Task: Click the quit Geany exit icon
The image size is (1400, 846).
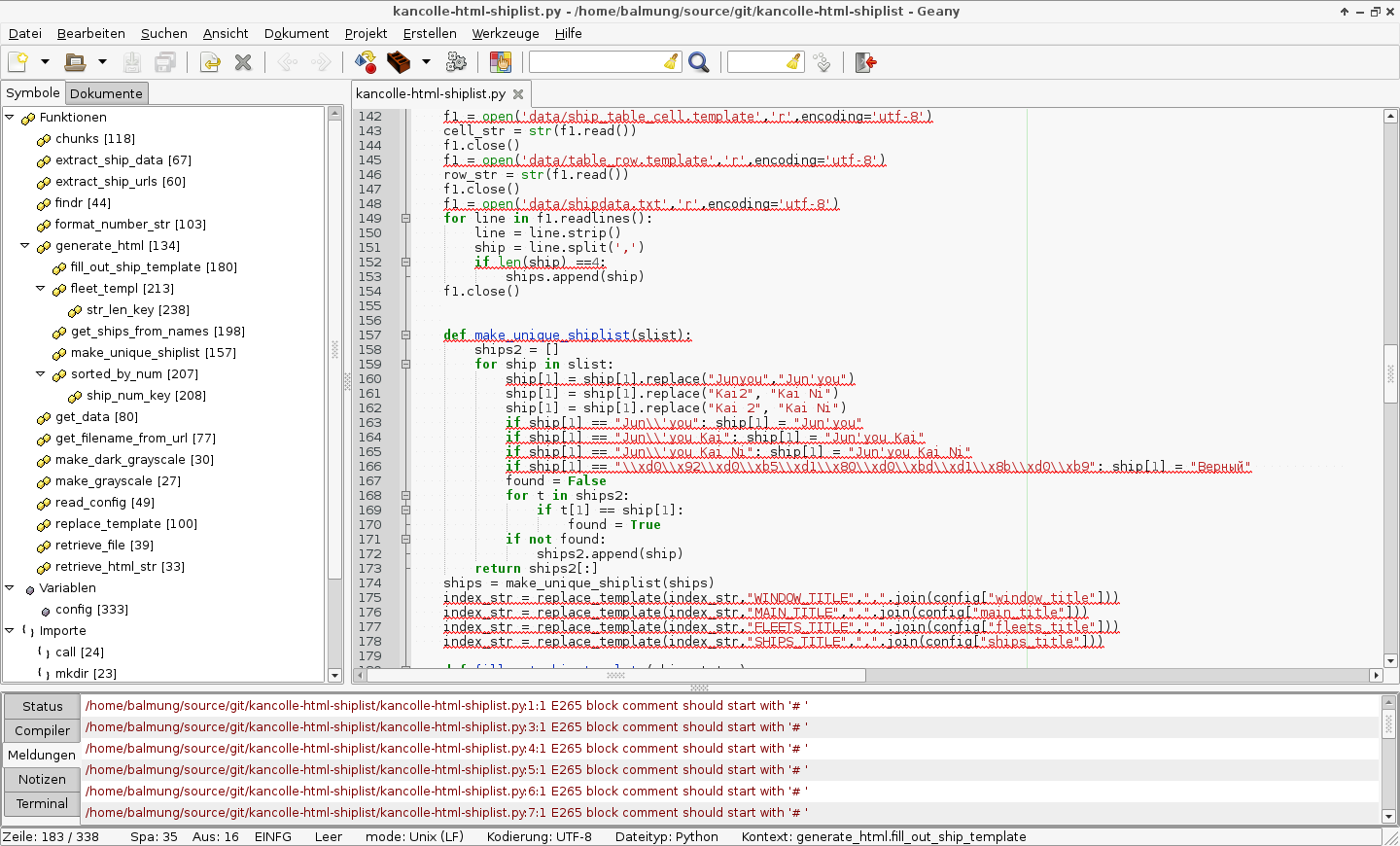Action: [865, 62]
